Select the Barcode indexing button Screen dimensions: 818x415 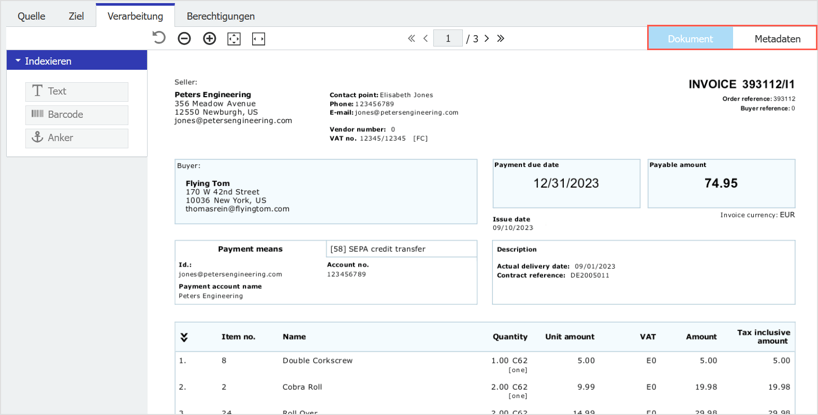tap(77, 114)
